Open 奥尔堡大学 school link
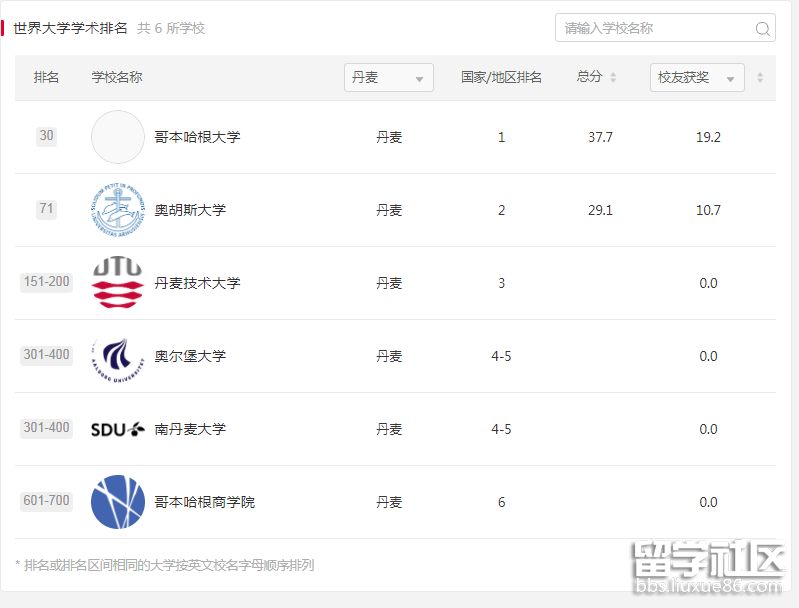The height and width of the screenshot is (608, 799). tap(190, 356)
